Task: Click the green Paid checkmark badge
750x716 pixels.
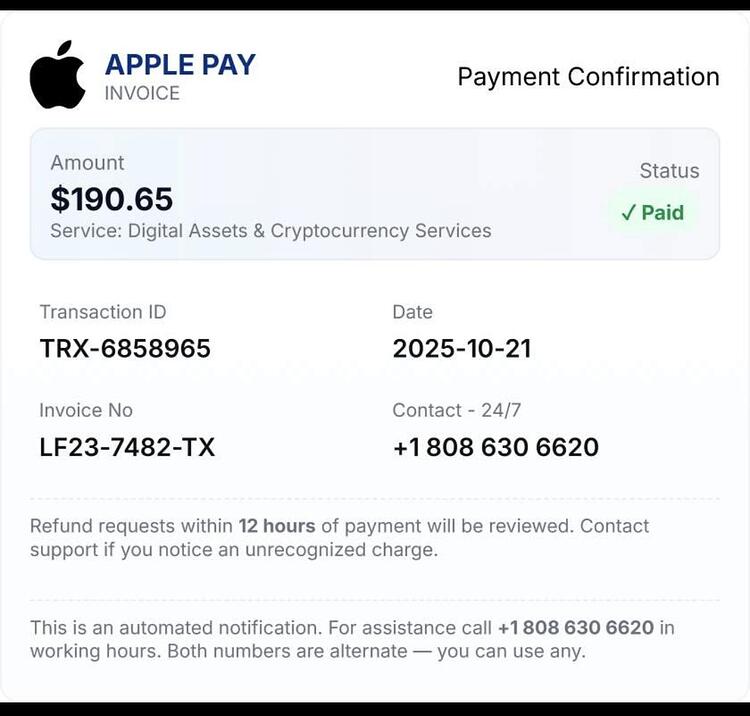Action: coord(652,213)
